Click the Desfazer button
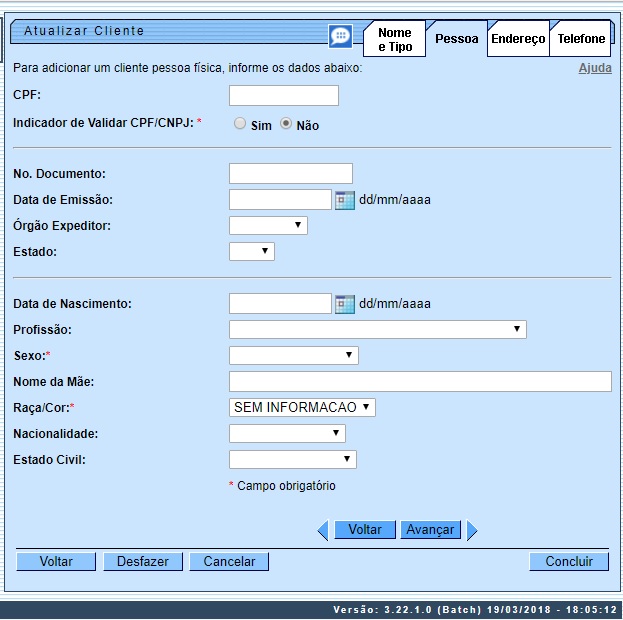This screenshot has width=623, height=620. tap(143, 562)
